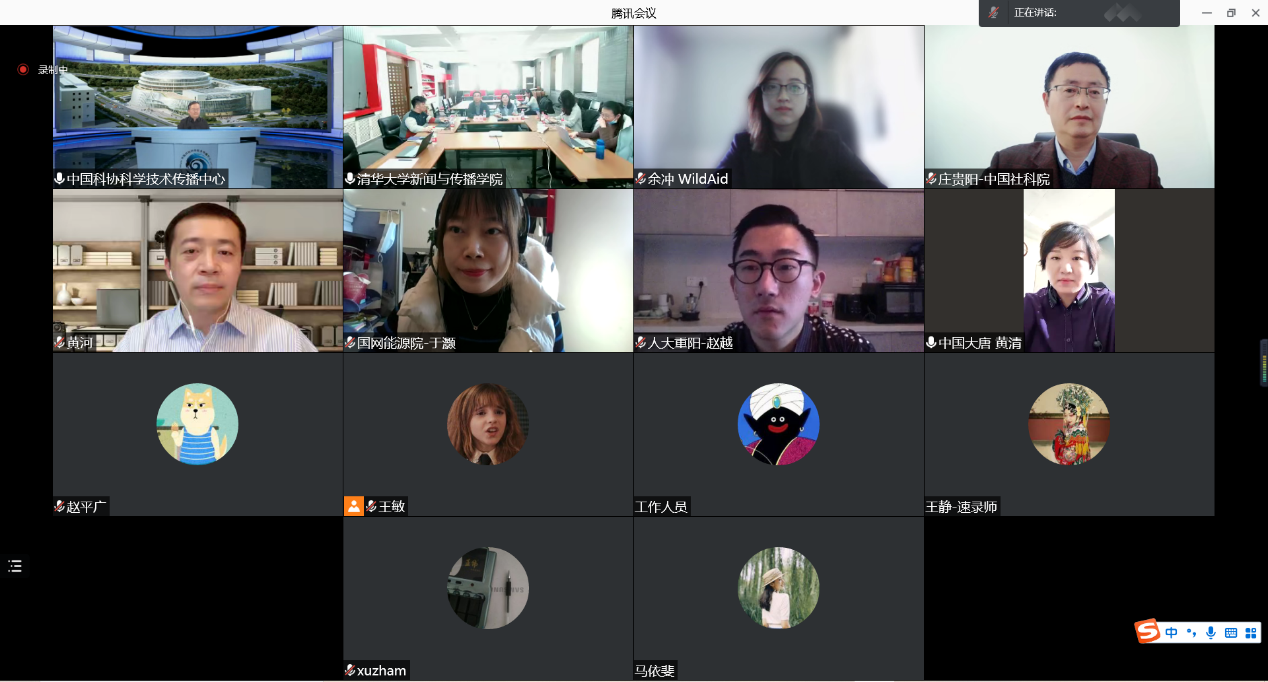Toggle the Sogou punctuation mode button
The height and width of the screenshot is (682, 1268).
tap(1191, 632)
